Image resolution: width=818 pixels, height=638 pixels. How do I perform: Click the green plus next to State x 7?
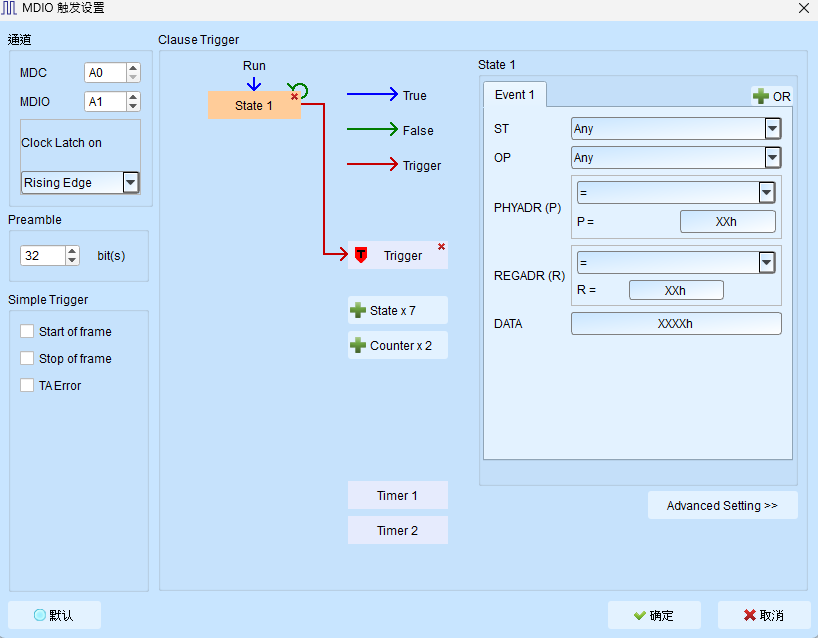coord(358,310)
